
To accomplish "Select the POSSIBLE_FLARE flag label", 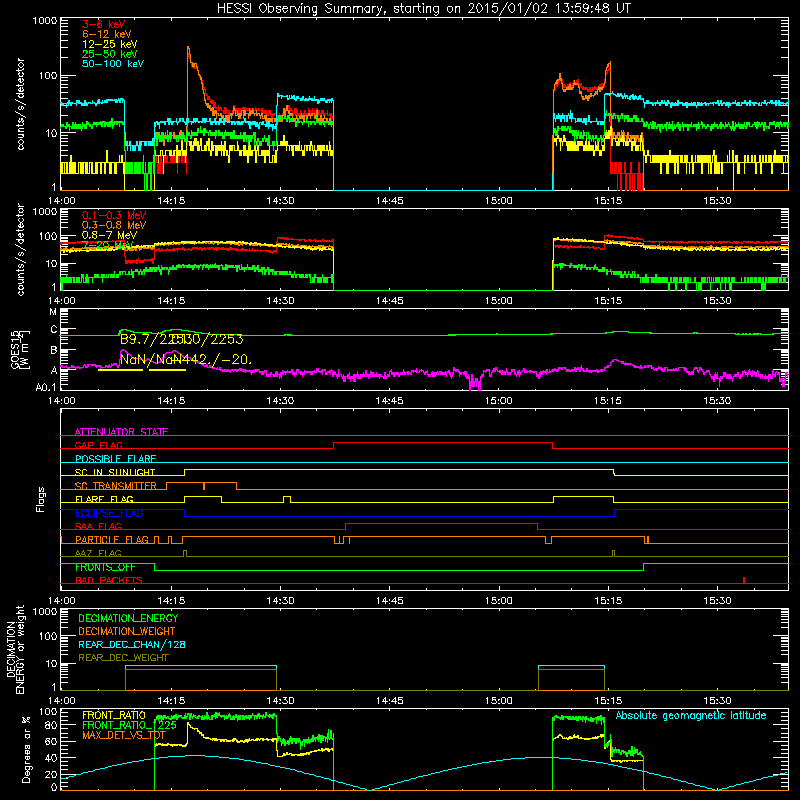I will 115,459.
